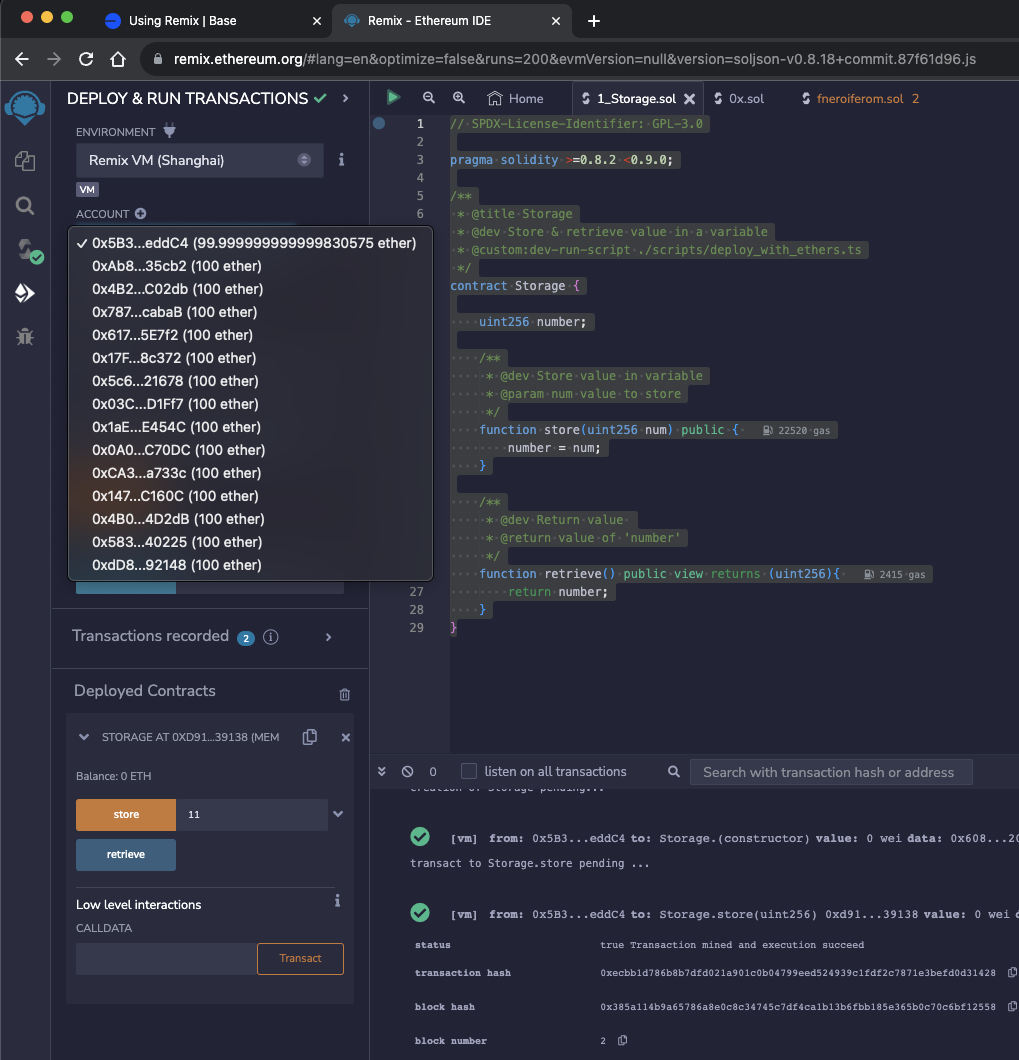Open a new browser tab
Image resolution: width=1019 pixels, height=1060 pixels.
tap(594, 21)
